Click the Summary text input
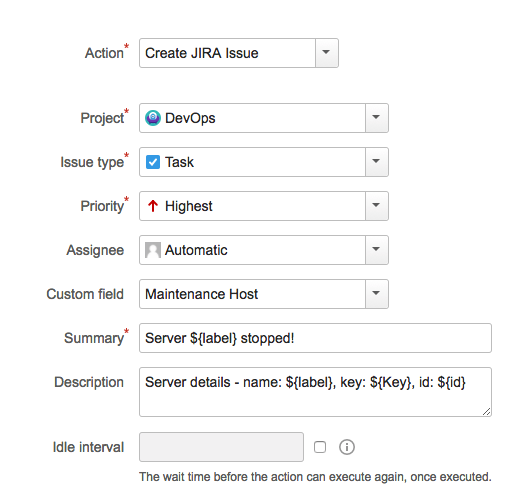This screenshot has height=501, width=525. point(315,338)
